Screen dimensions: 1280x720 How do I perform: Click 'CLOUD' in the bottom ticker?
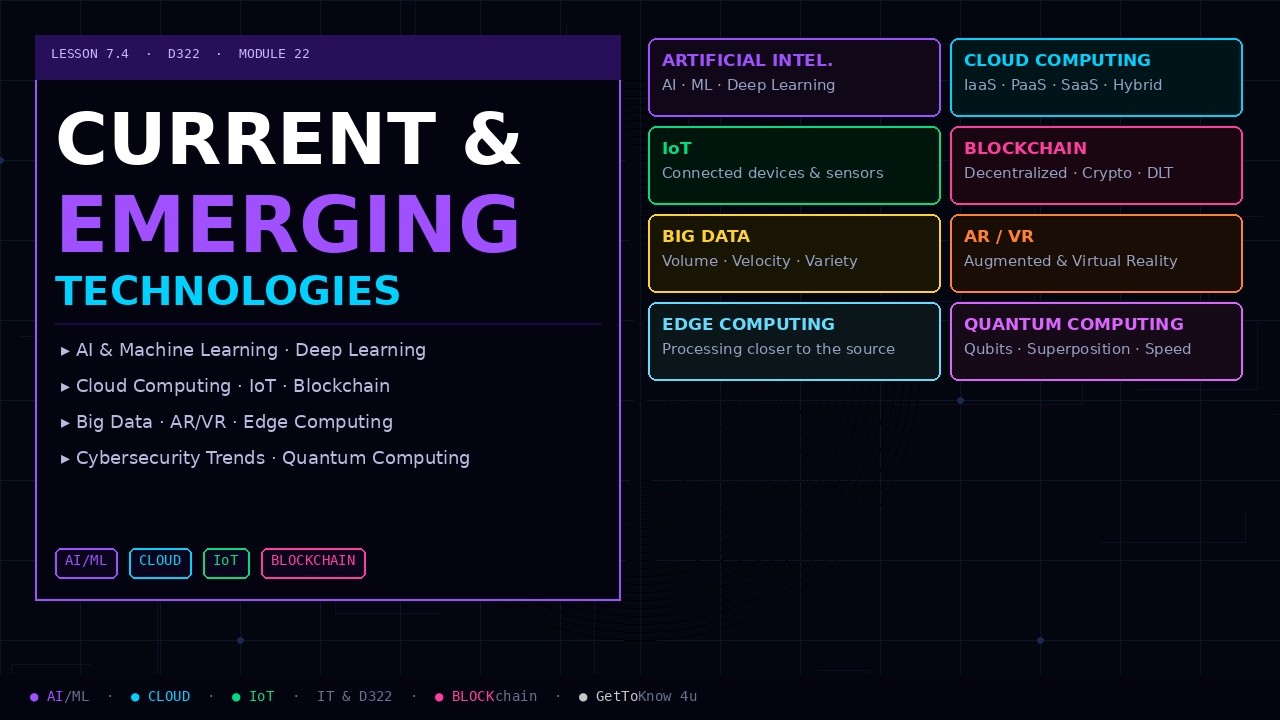pos(169,696)
